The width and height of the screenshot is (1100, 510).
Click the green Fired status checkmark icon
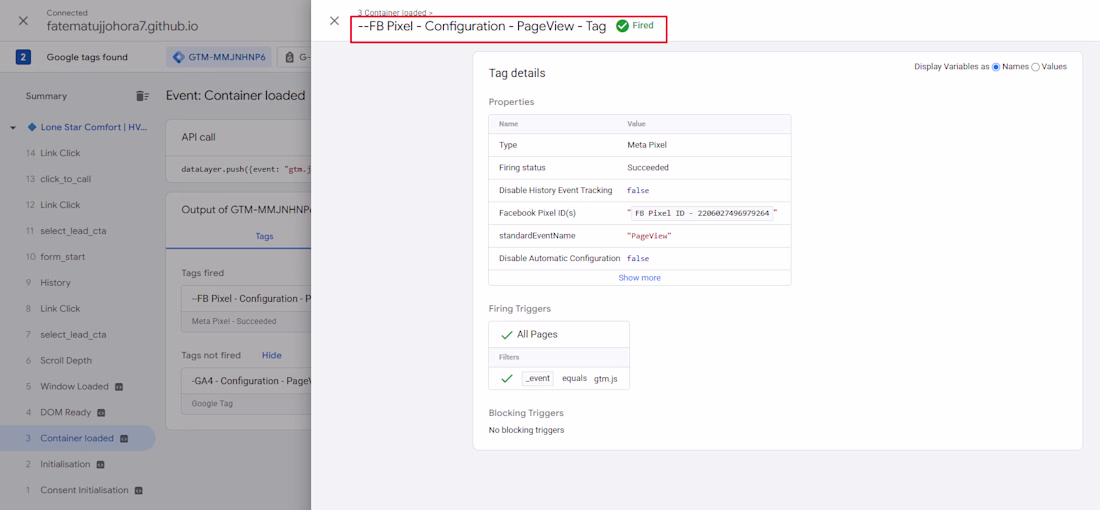coord(622,26)
